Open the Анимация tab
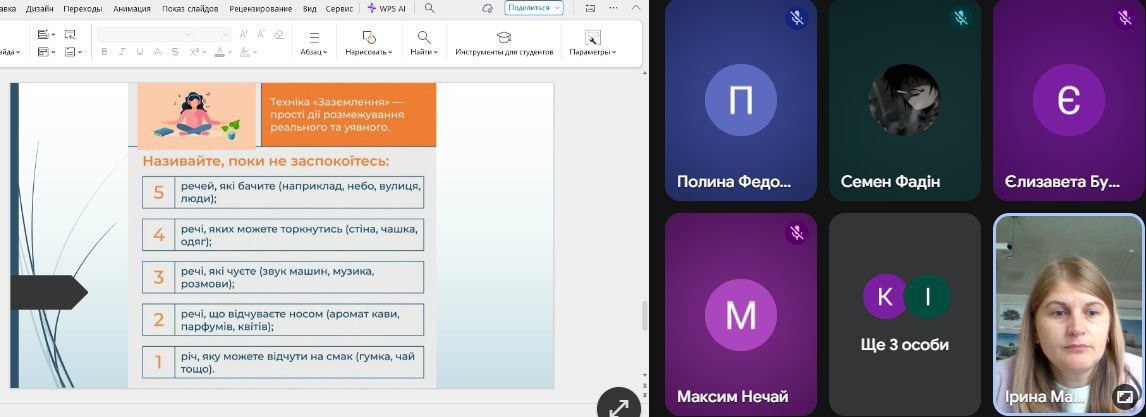Image resolution: width=1146 pixels, height=417 pixels. tap(132, 8)
